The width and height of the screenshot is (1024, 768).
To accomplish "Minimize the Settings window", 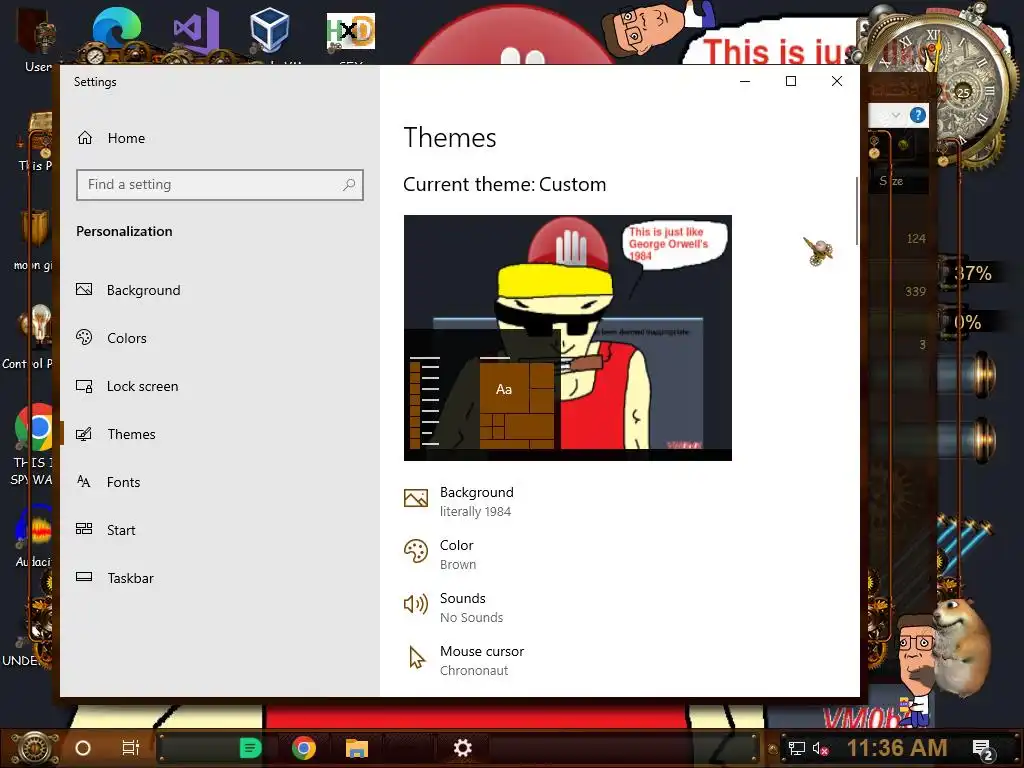I will click(744, 81).
